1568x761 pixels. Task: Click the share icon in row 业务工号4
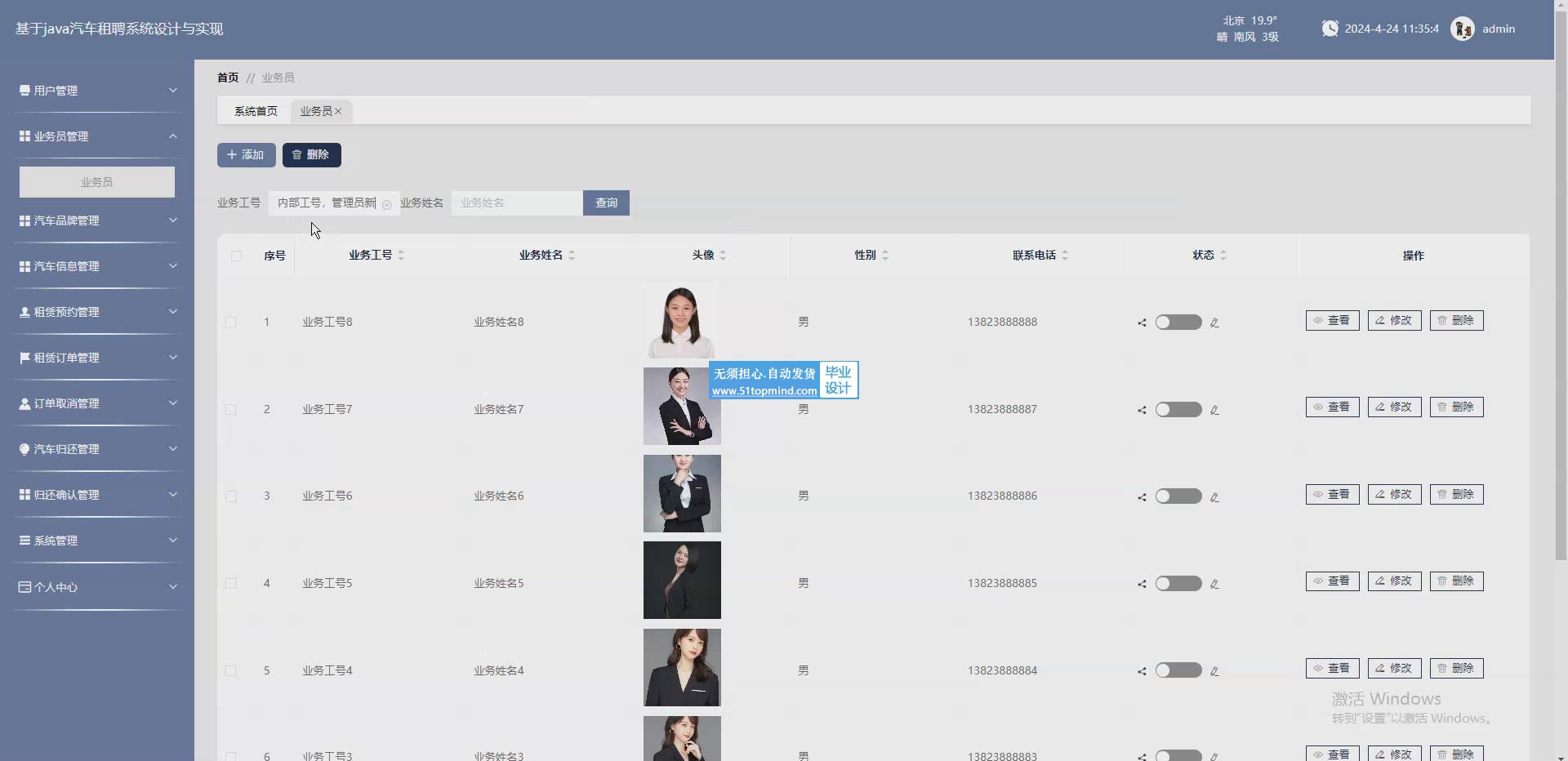1142,671
